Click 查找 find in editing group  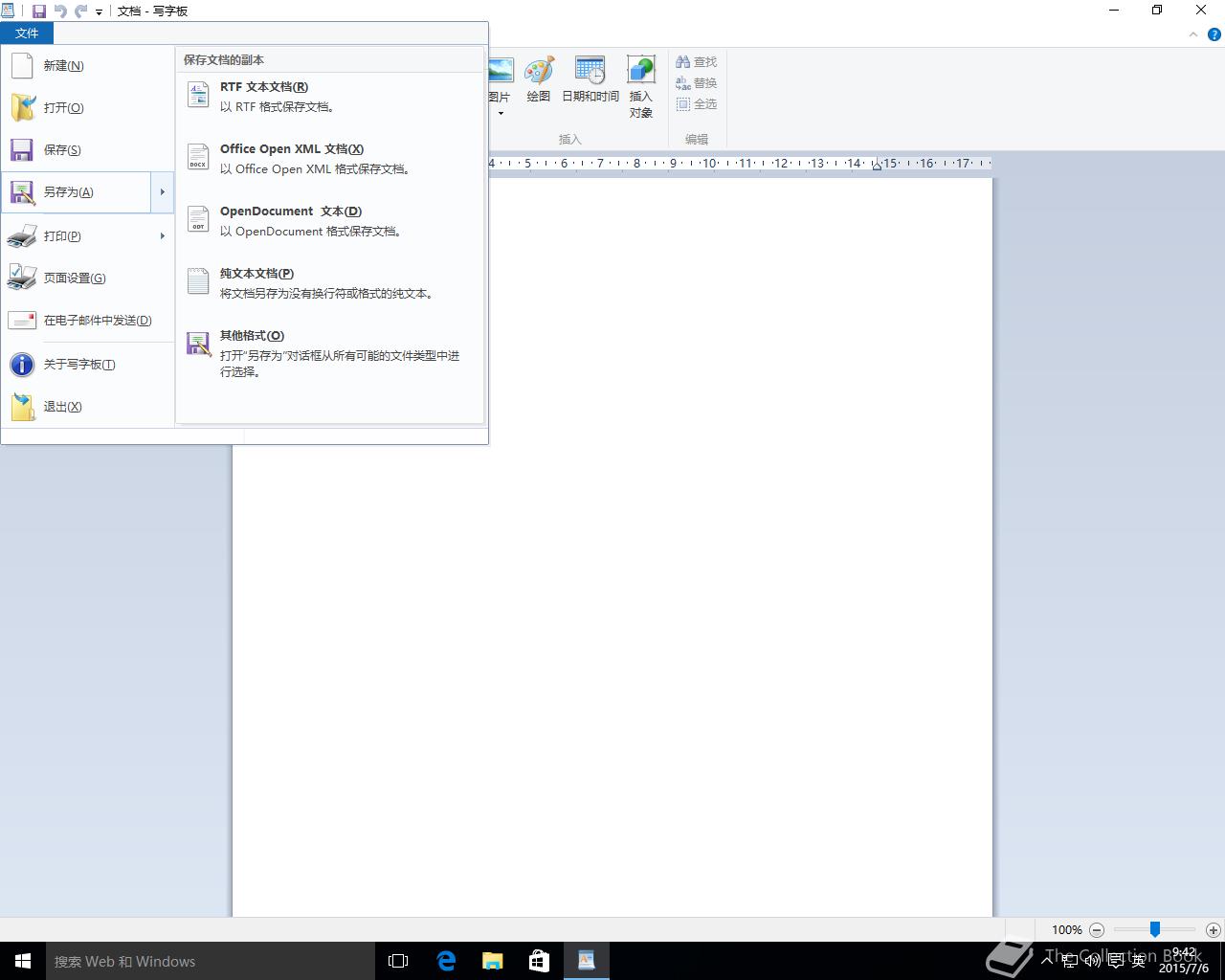point(697,61)
